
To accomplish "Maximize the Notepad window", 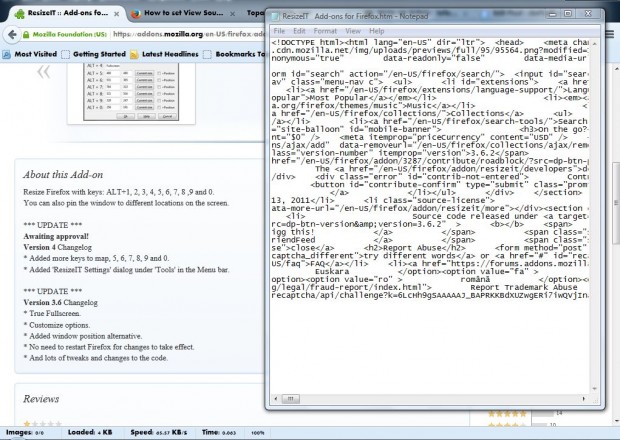I will 568,14.
